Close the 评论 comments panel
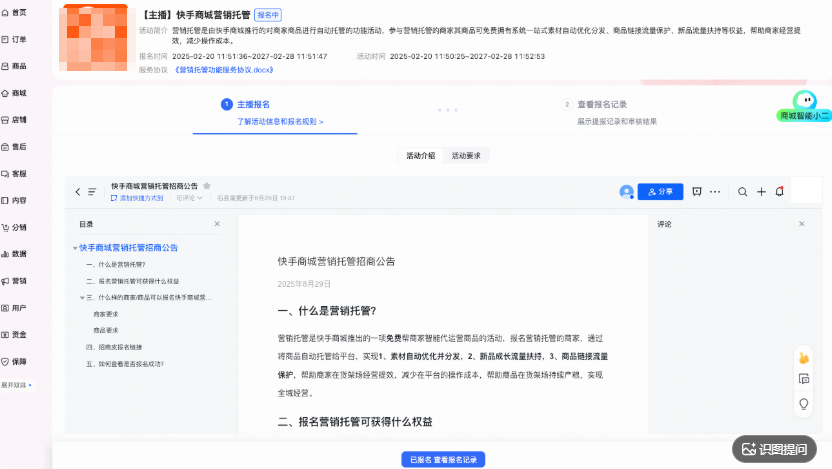Viewport: 832px width, 469px height. point(802,224)
